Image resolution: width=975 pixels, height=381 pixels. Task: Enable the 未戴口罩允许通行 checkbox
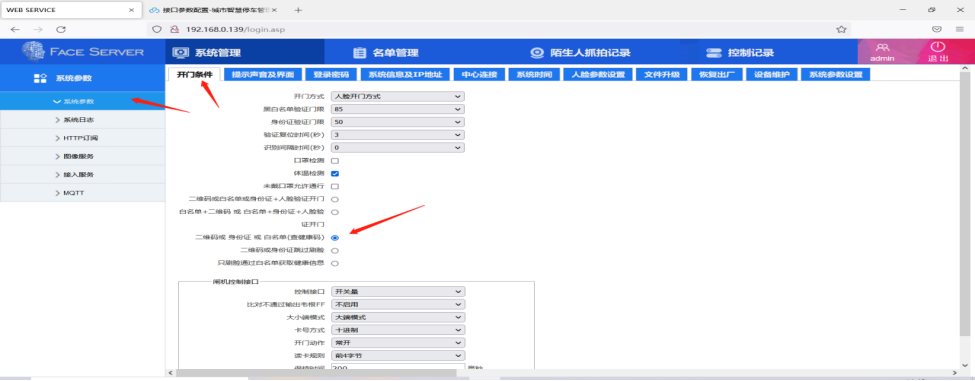335,186
